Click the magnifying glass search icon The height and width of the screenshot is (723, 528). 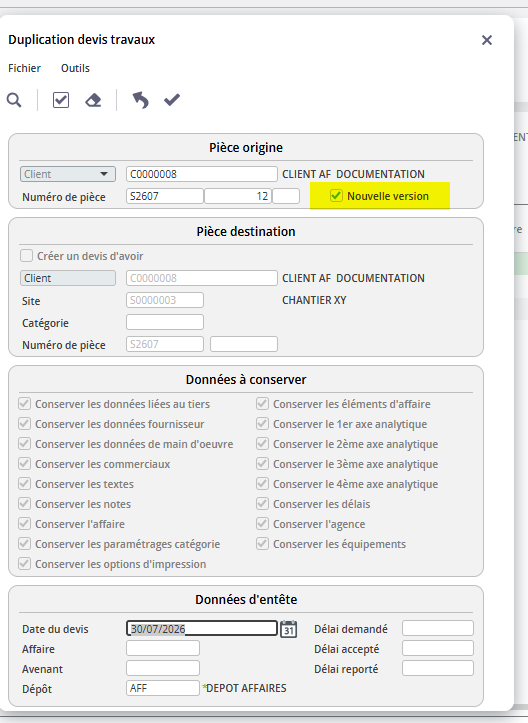(x=14, y=100)
